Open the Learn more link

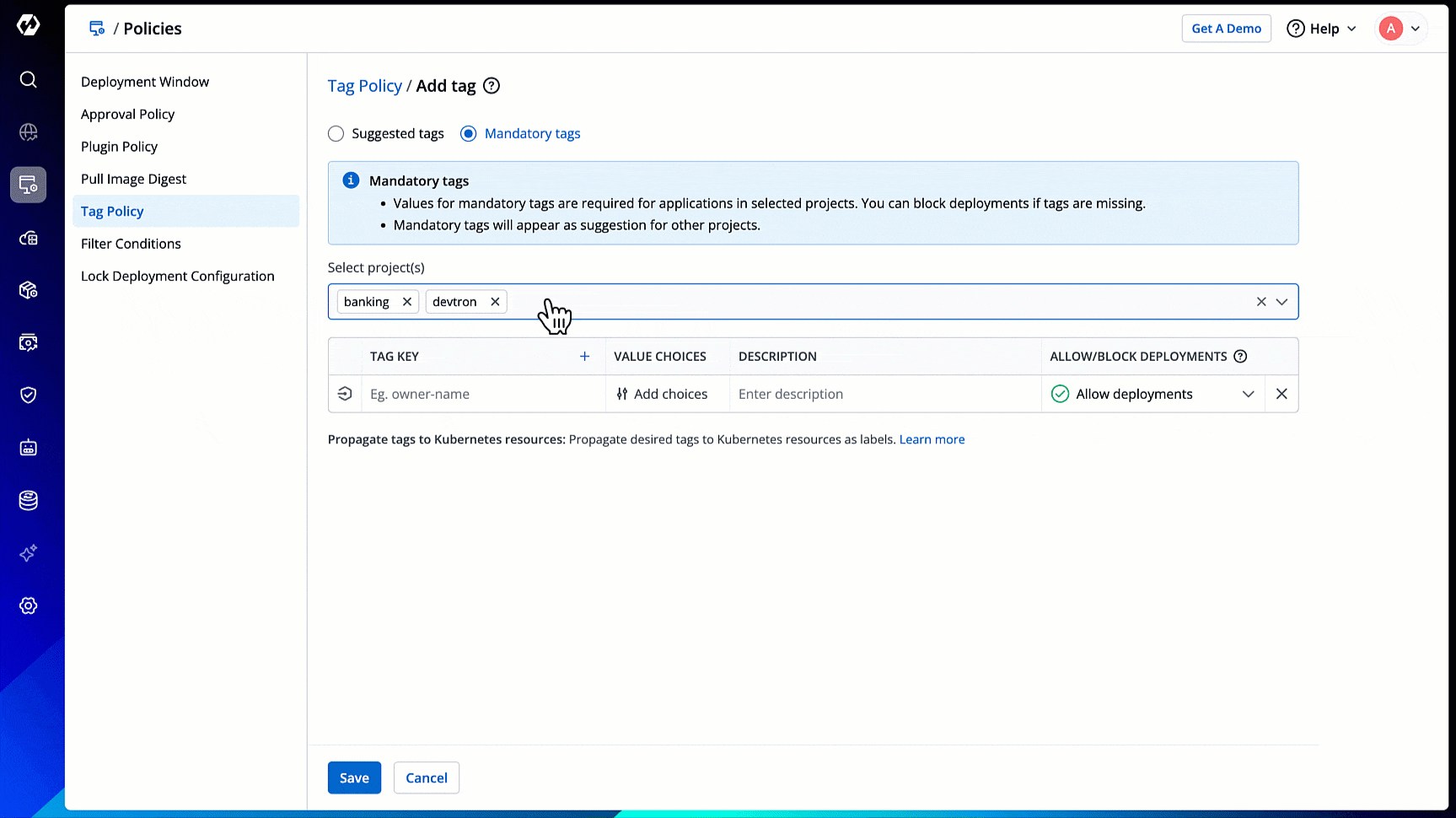tap(932, 439)
